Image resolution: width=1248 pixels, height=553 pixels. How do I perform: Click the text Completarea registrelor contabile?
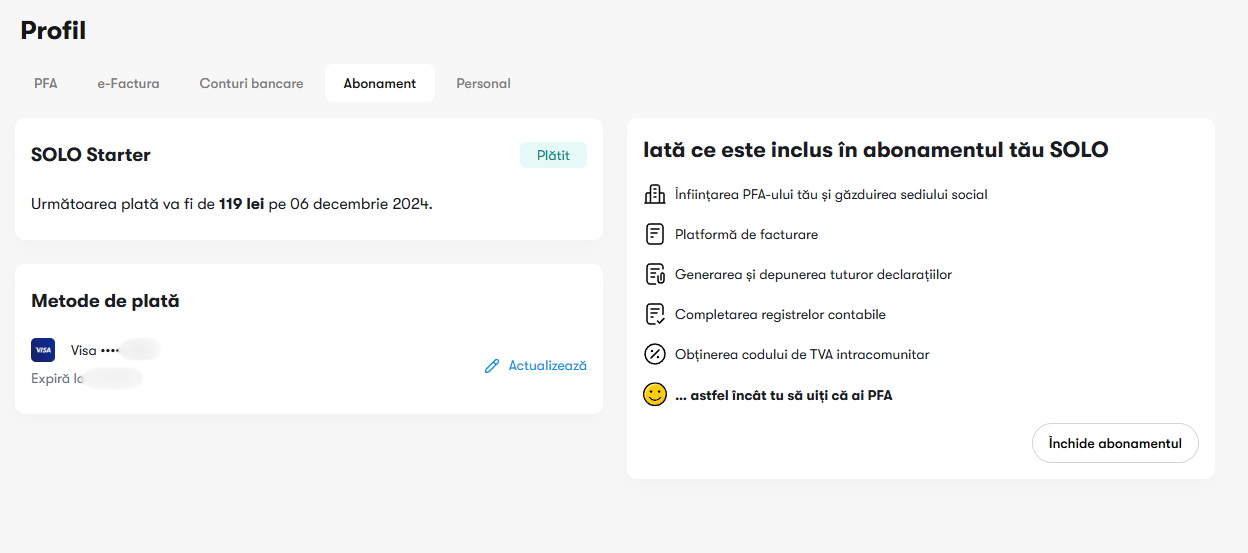coord(780,314)
